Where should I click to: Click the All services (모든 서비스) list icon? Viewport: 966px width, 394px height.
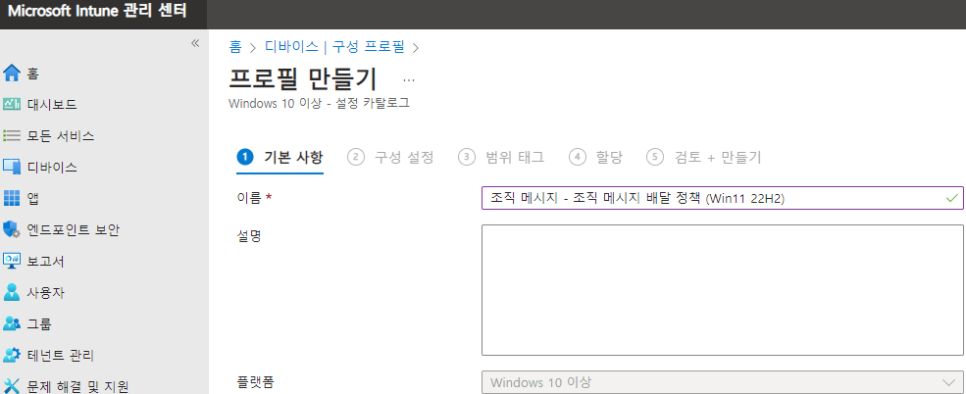[12, 135]
